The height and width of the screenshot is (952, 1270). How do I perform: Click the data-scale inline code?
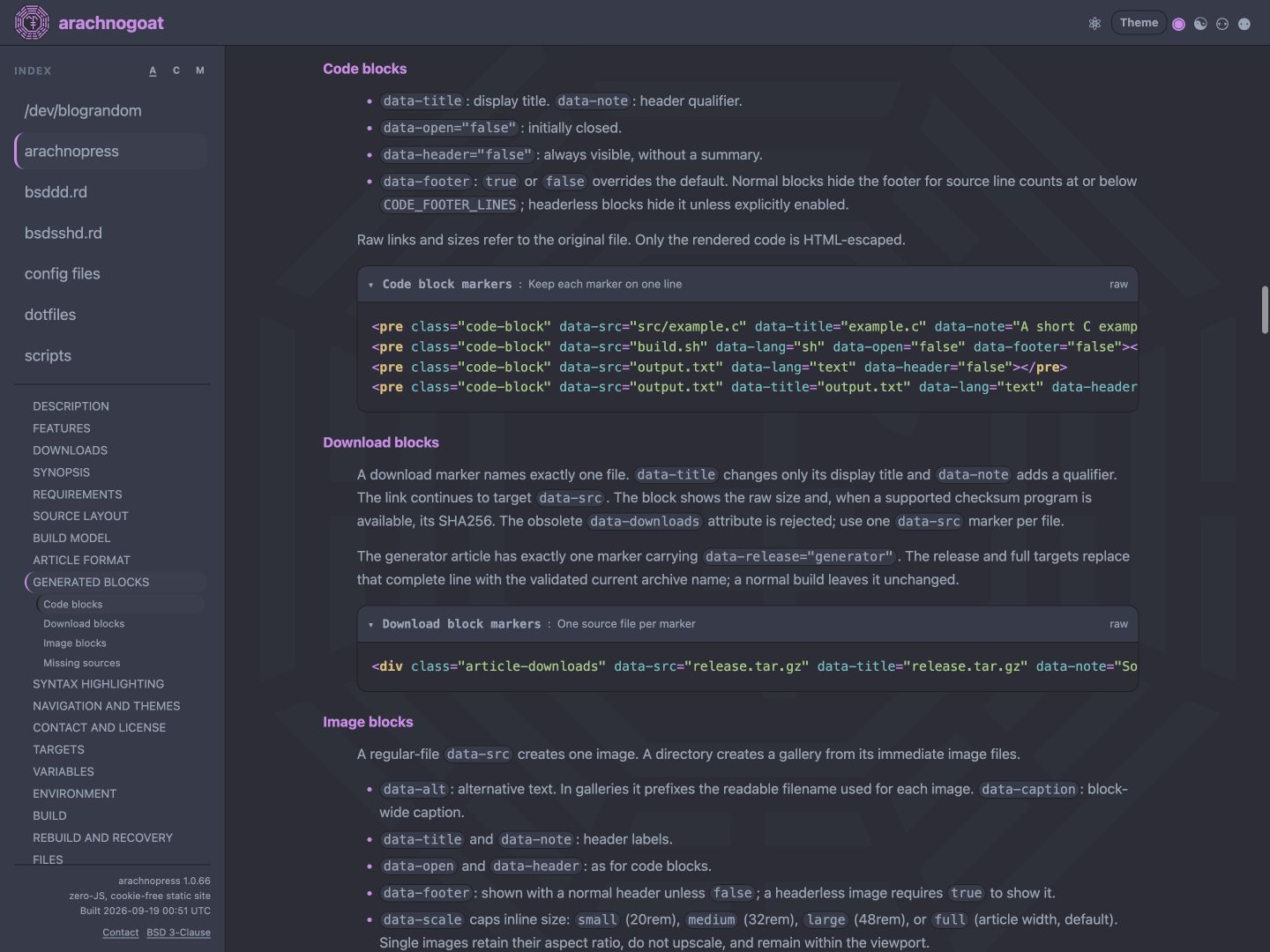[422, 919]
